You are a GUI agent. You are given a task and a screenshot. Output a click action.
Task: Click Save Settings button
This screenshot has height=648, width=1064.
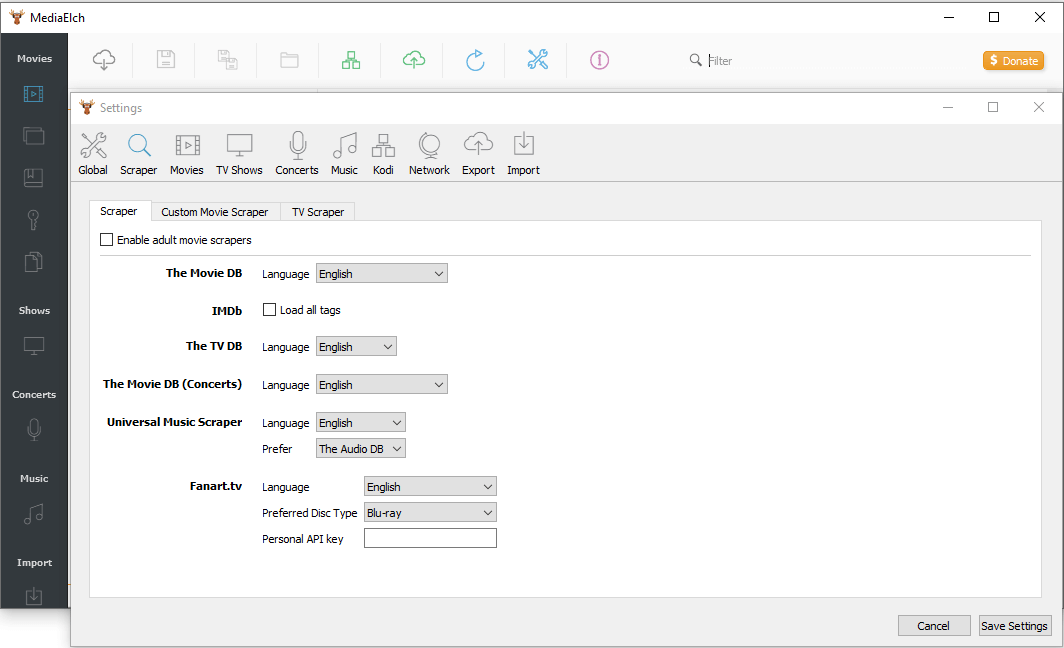1014,626
